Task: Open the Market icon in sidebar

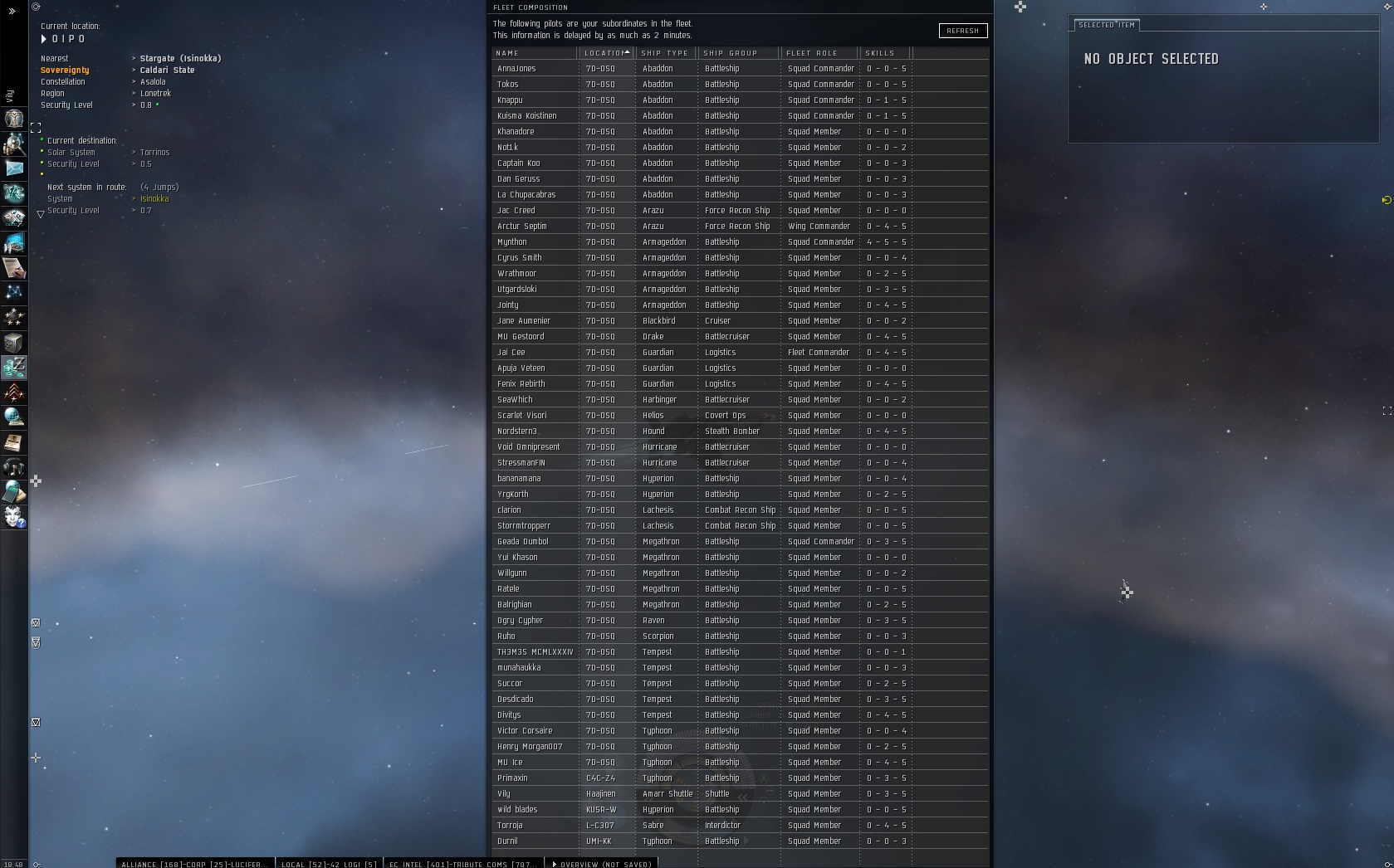Action: pyautogui.click(x=14, y=218)
